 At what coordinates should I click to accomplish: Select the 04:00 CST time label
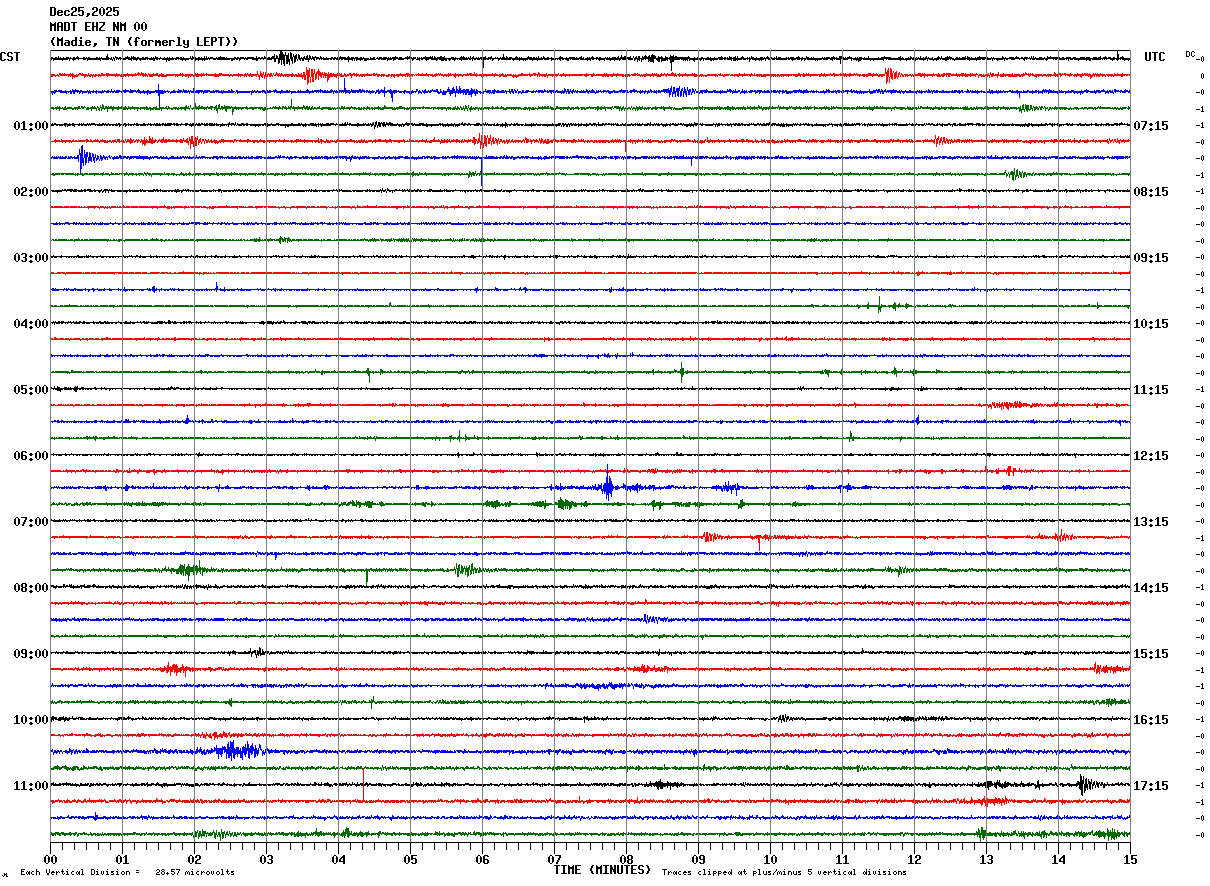pyautogui.click(x=31, y=324)
